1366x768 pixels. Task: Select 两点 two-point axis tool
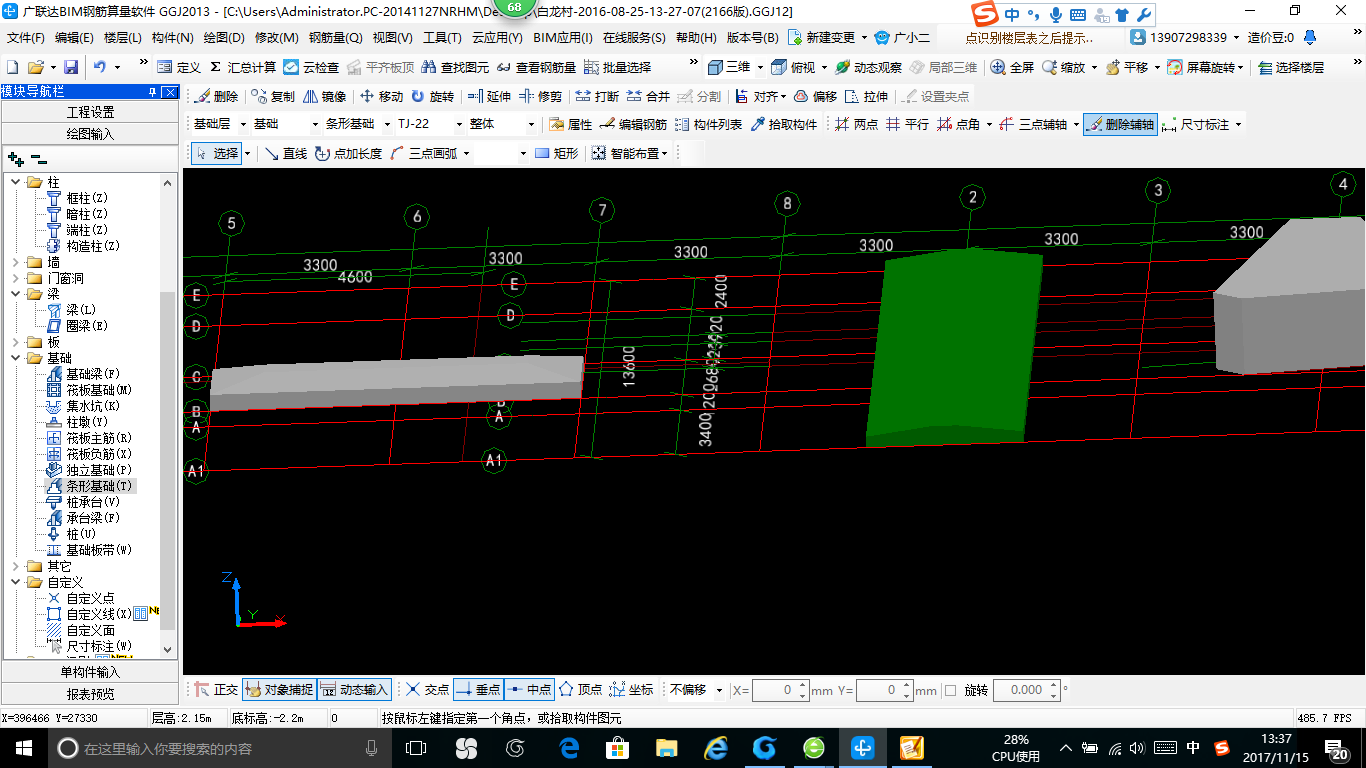point(856,125)
